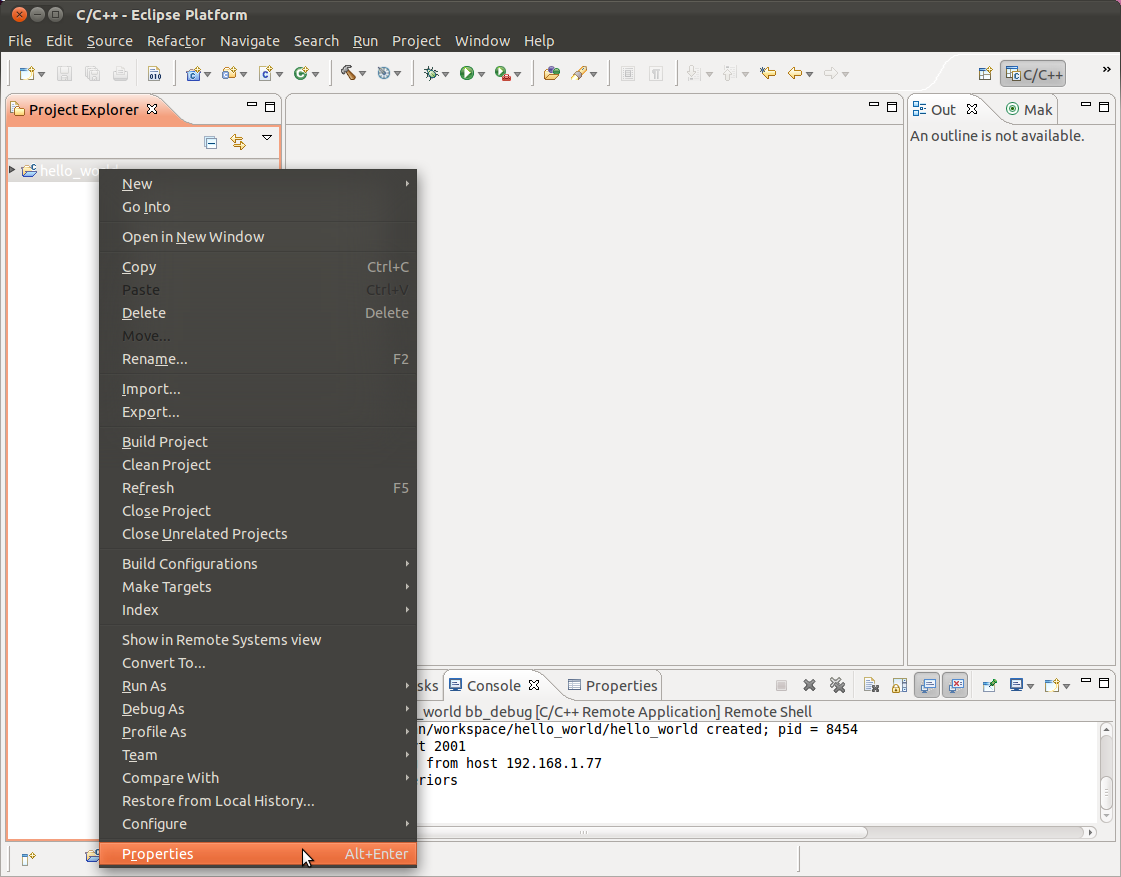Collapse all in Project Explorer

210,142
